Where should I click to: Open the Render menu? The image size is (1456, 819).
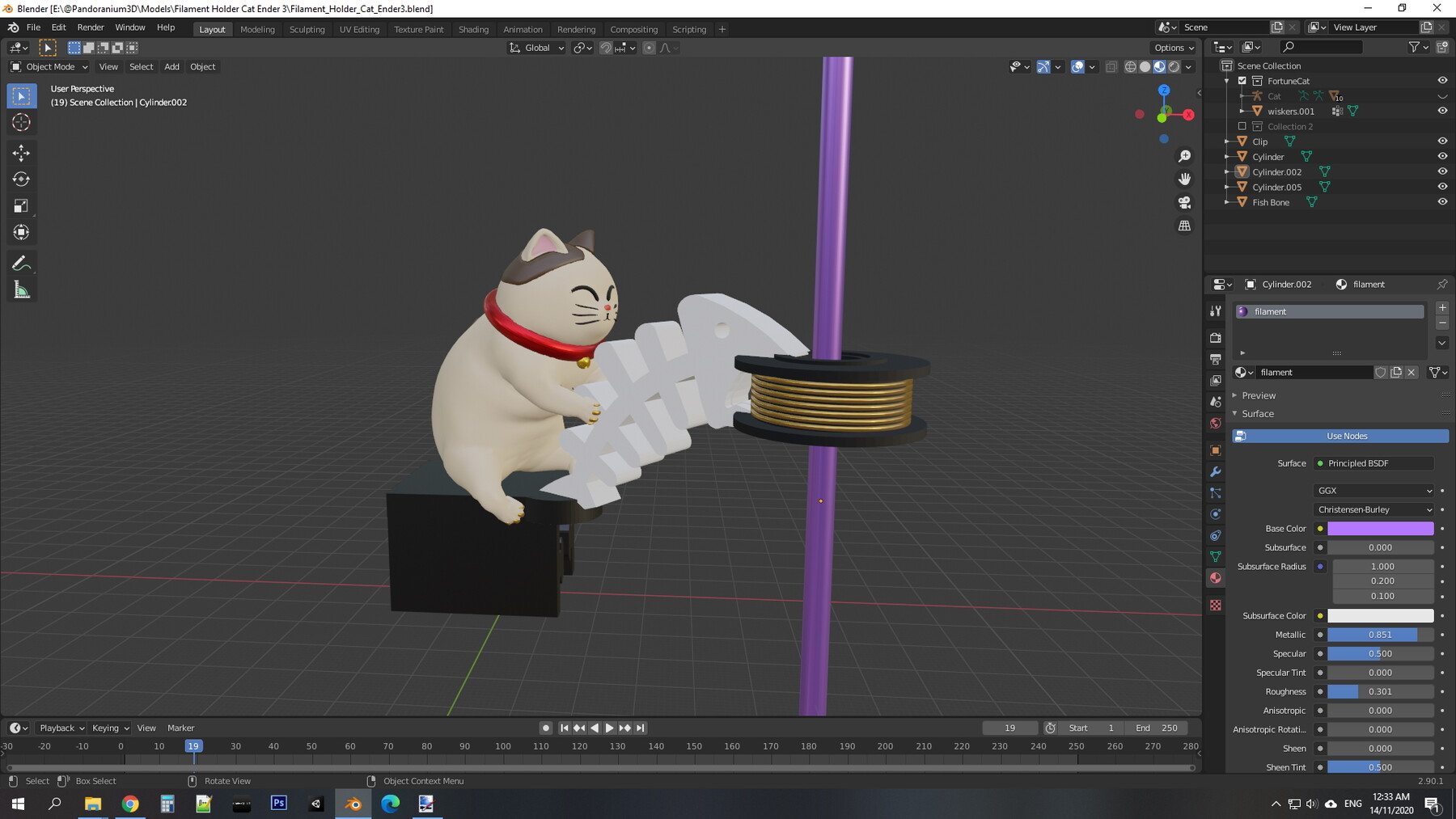pyautogui.click(x=91, y=27)
